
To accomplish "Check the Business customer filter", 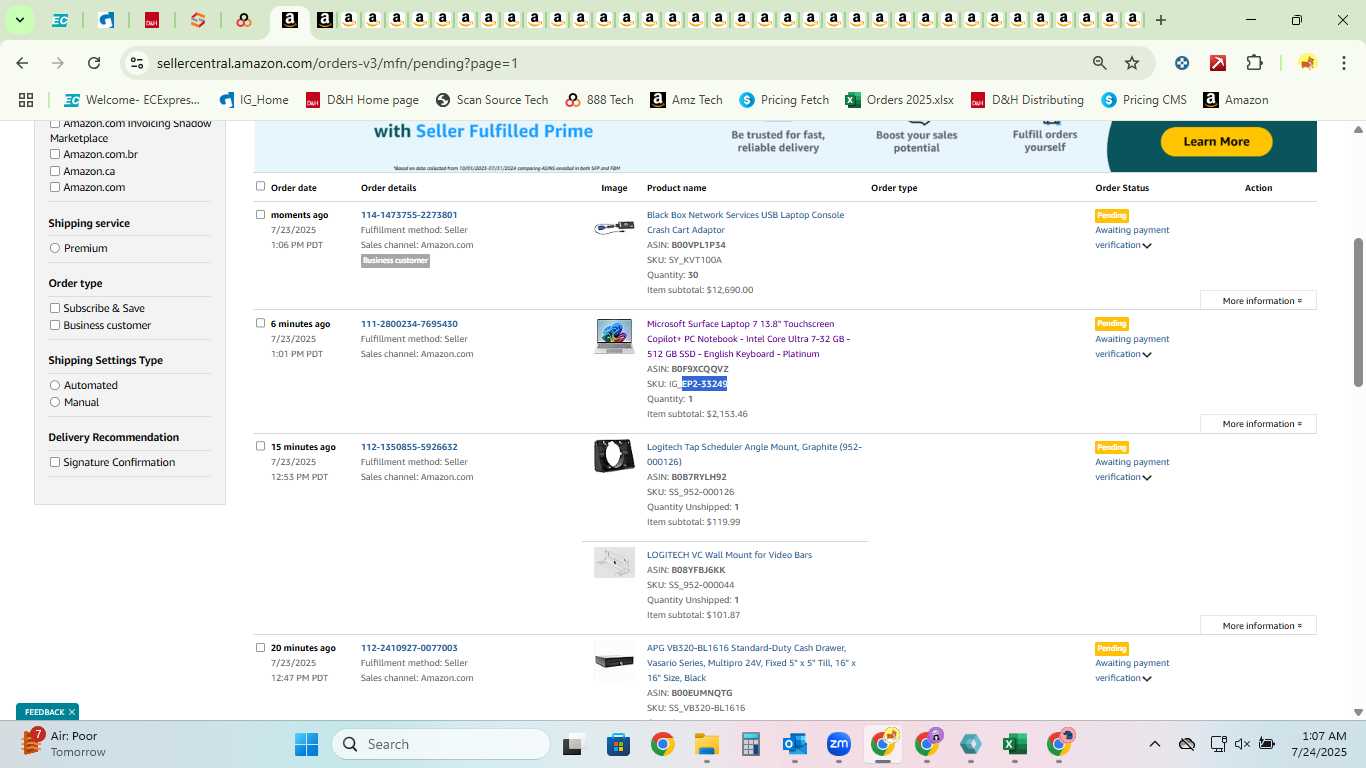I will click(55, 325).
